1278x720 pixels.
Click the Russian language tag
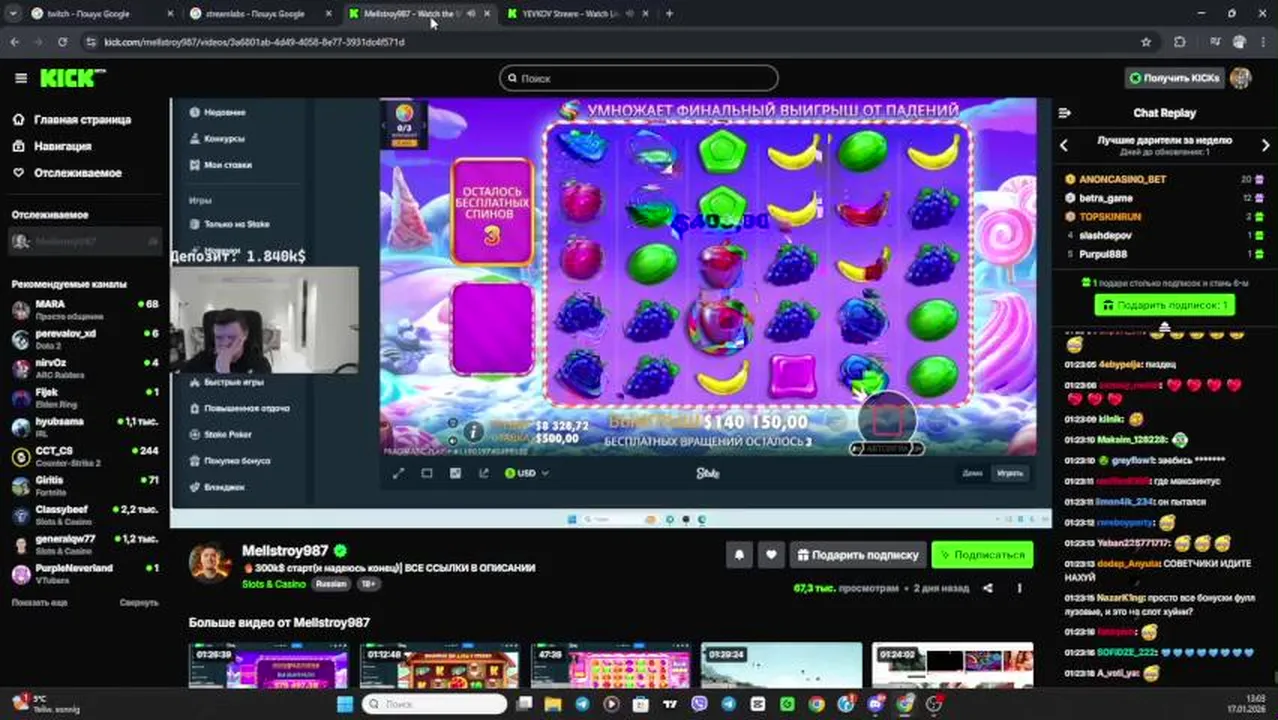tap(330, 584)
